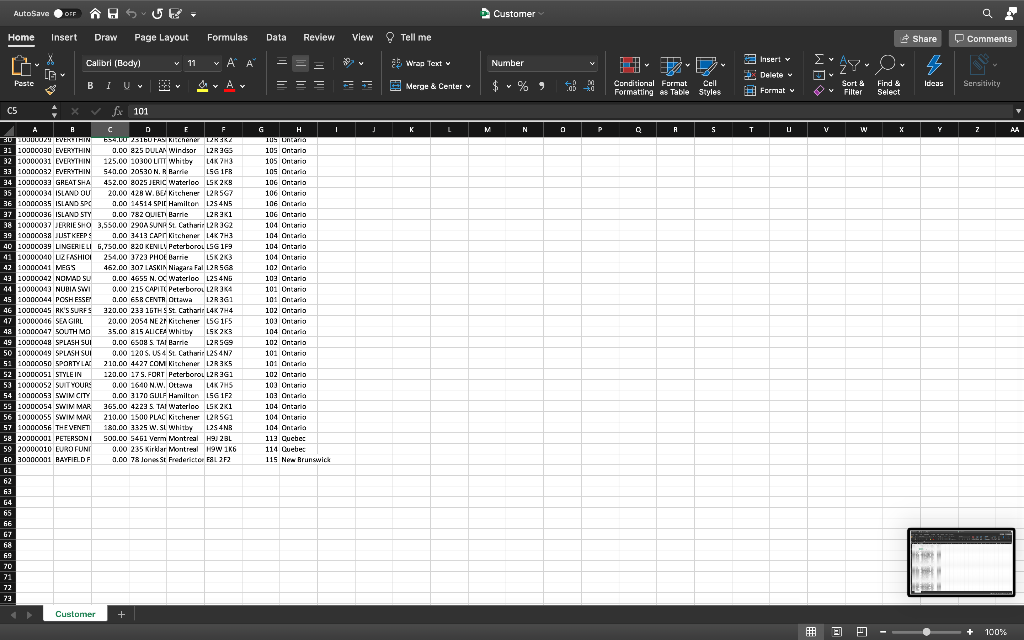Enable Wrap Text for selected cells

click(424, 63)
